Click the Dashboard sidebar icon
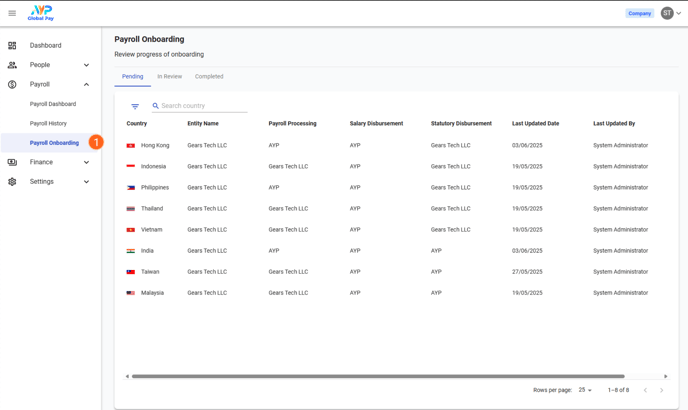The image size is (688, 410). pos(12,46)
